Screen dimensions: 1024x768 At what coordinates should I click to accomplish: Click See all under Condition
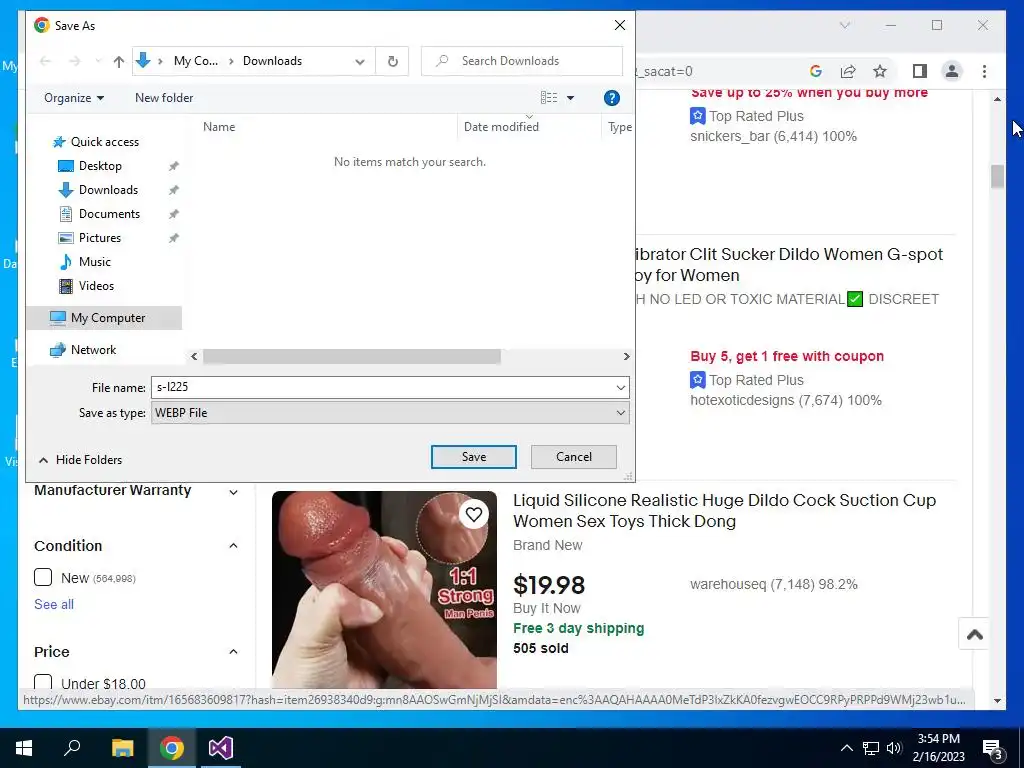[54, 604]
